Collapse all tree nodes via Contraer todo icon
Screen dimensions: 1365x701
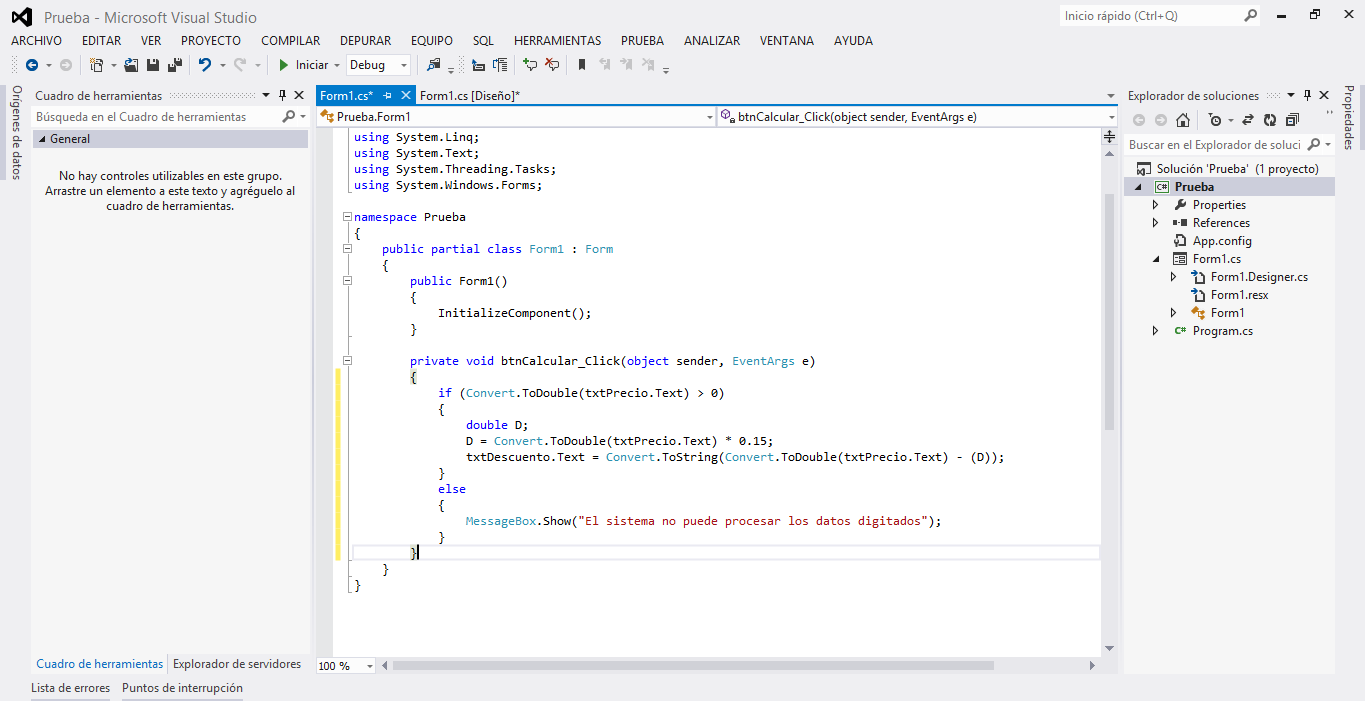tap(1292, 119)
